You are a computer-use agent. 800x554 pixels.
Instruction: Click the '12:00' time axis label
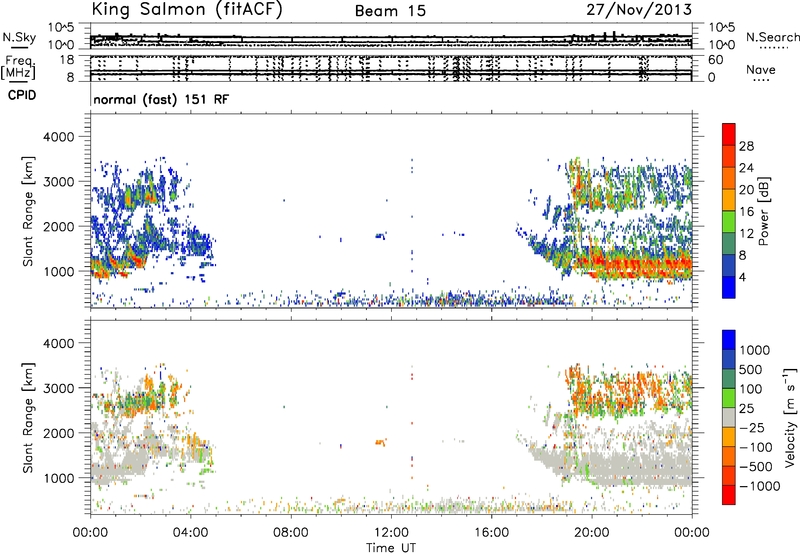391,533
